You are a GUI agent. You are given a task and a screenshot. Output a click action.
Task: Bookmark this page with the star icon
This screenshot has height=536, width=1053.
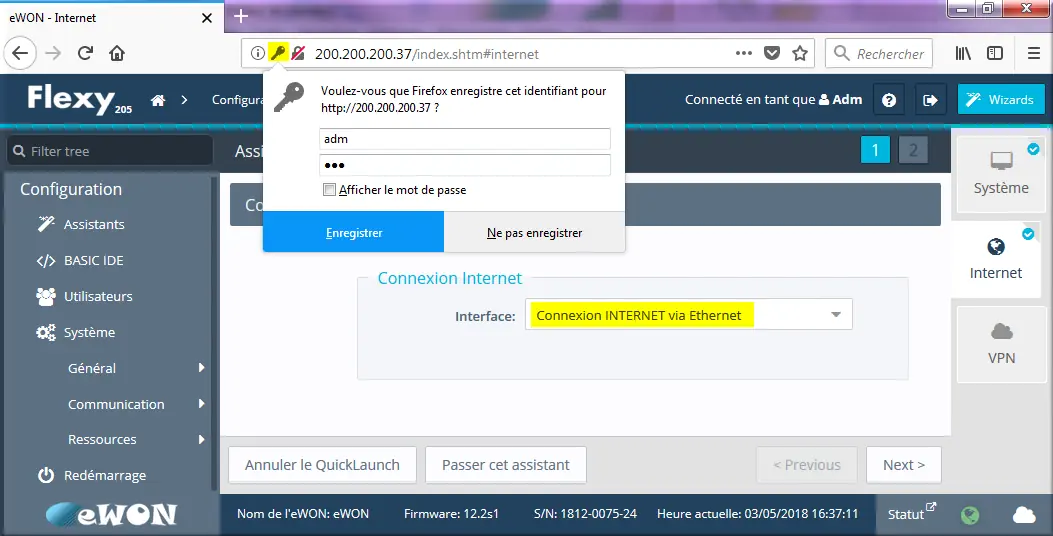point(800,53)
